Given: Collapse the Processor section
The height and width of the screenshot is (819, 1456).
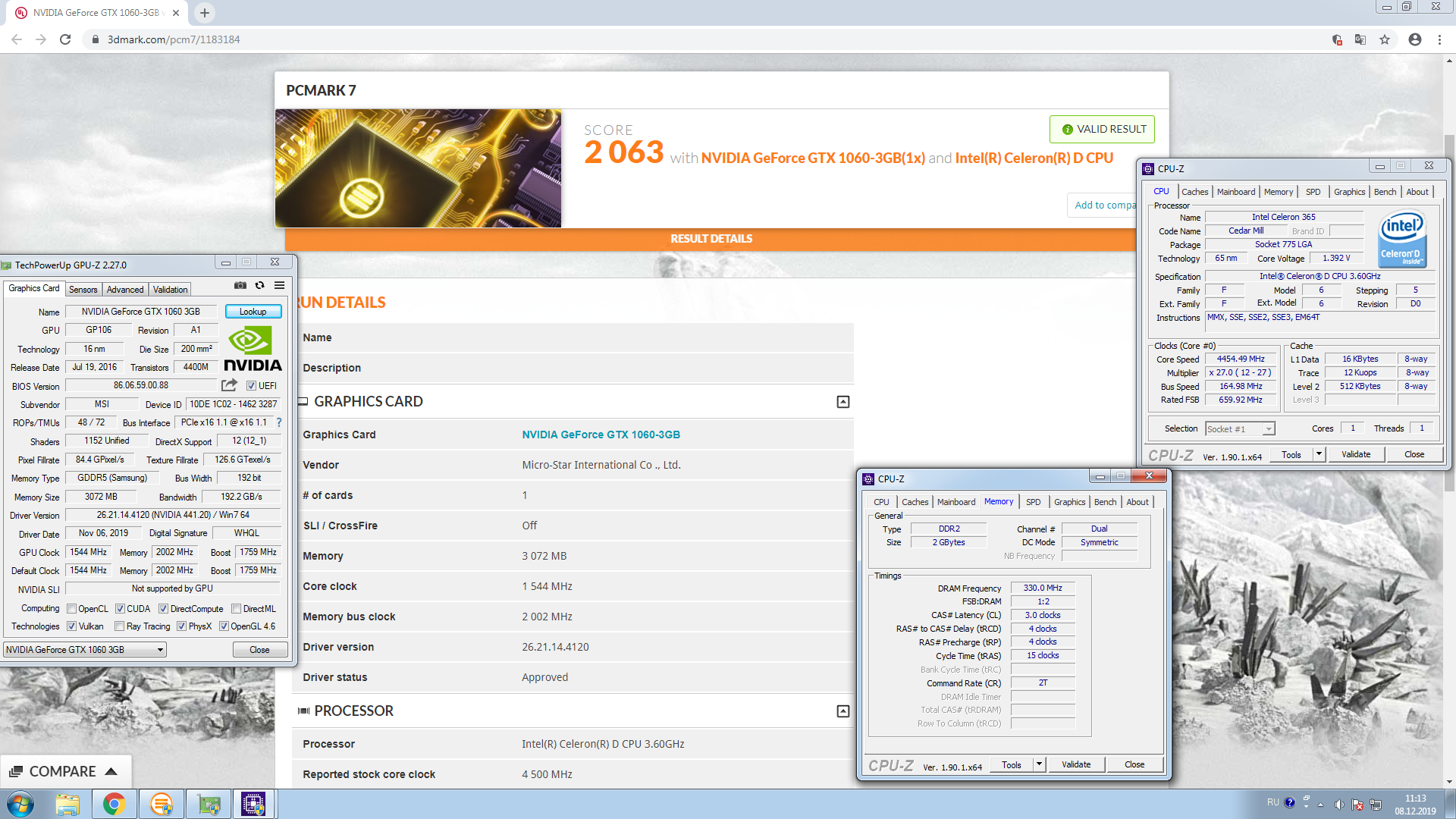Looking at the screenshot, I should click(843, 711).
